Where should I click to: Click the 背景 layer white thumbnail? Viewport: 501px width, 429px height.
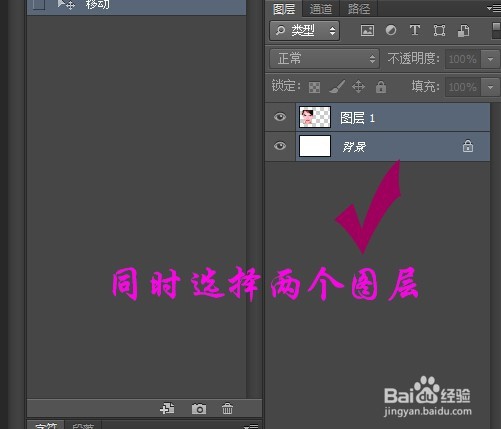click(x=315, y=146)
